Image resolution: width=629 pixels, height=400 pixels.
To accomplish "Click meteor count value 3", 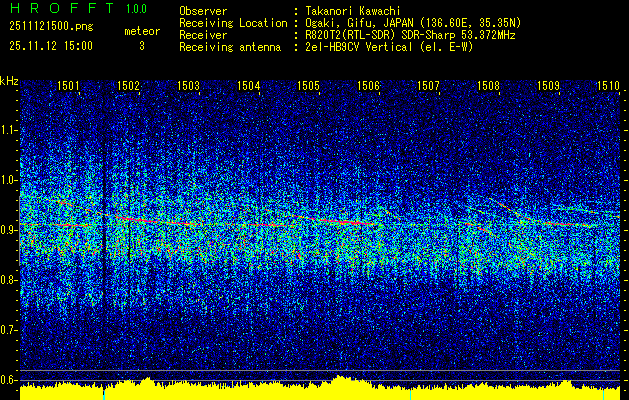I will (142, 46).
